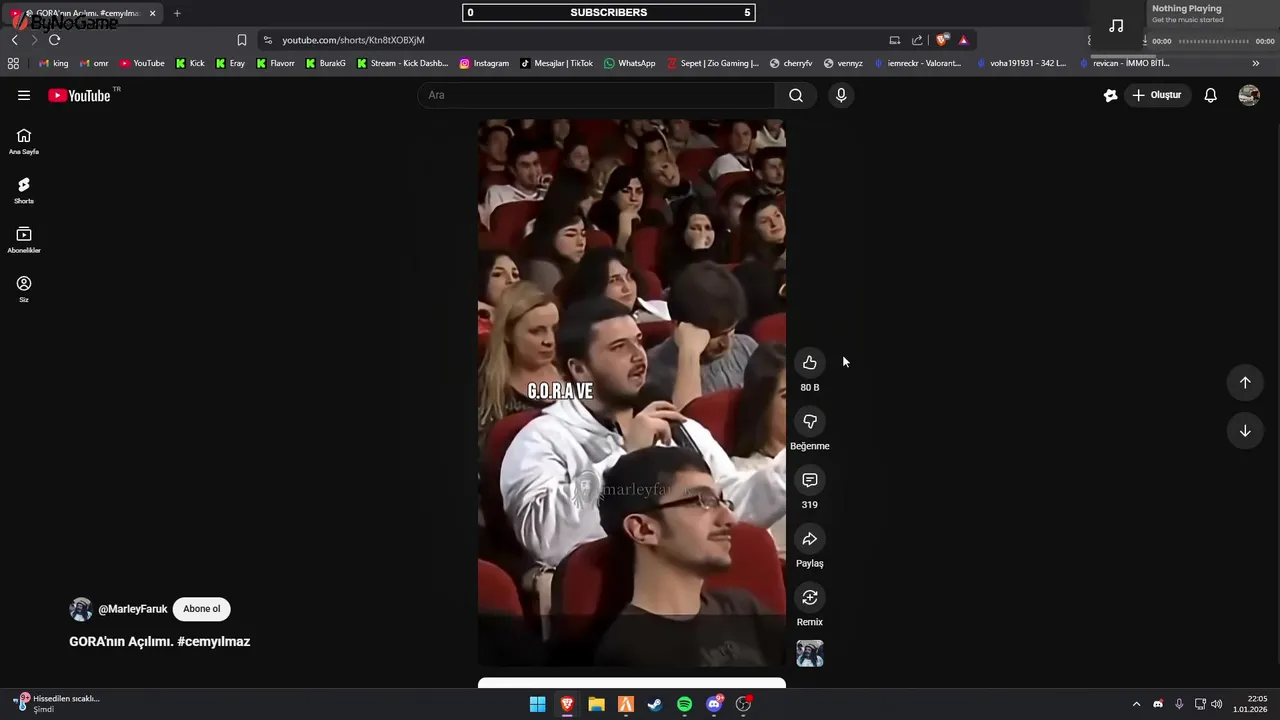Show more bookmarks with the chevron
The image size is (1280, 720).
tap(1256, 63)
